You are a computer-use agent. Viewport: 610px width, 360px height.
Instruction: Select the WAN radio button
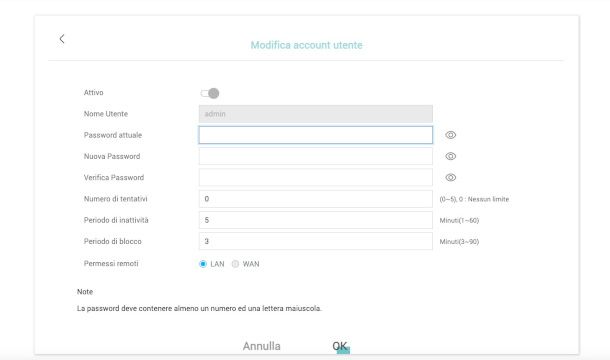tap(235, 264)
